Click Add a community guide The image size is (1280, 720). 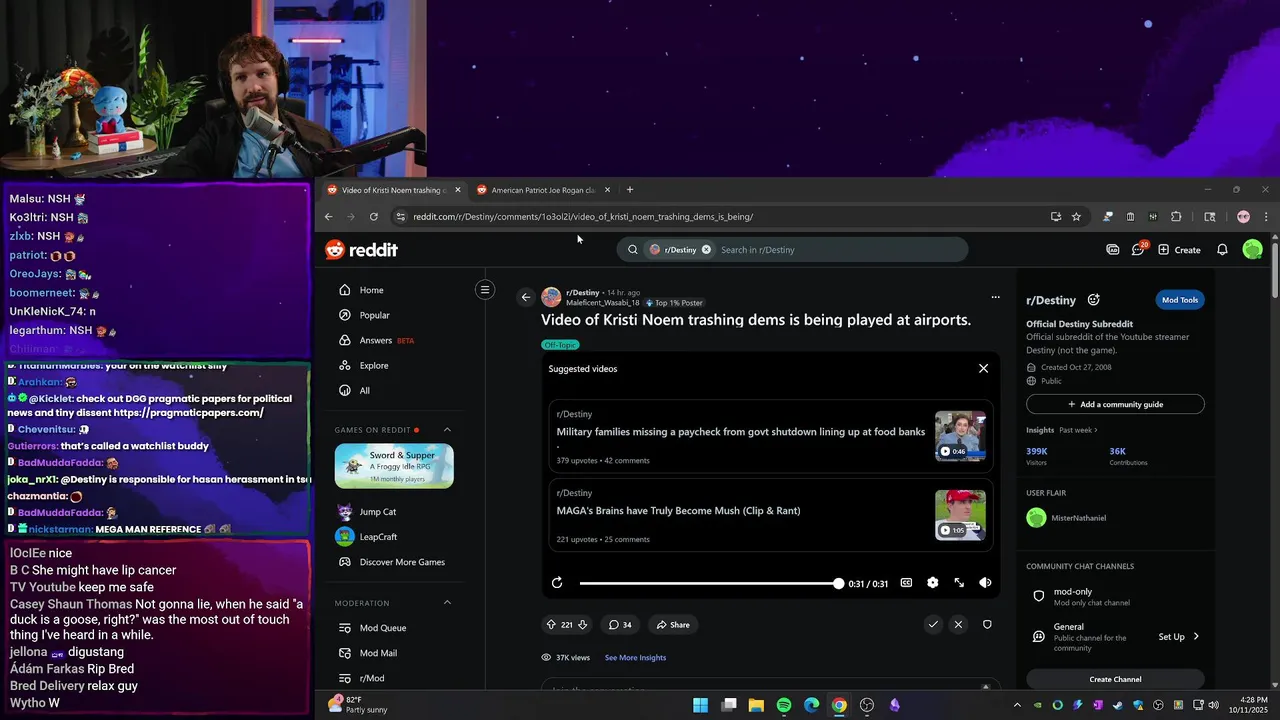(x=1115, y=405)
